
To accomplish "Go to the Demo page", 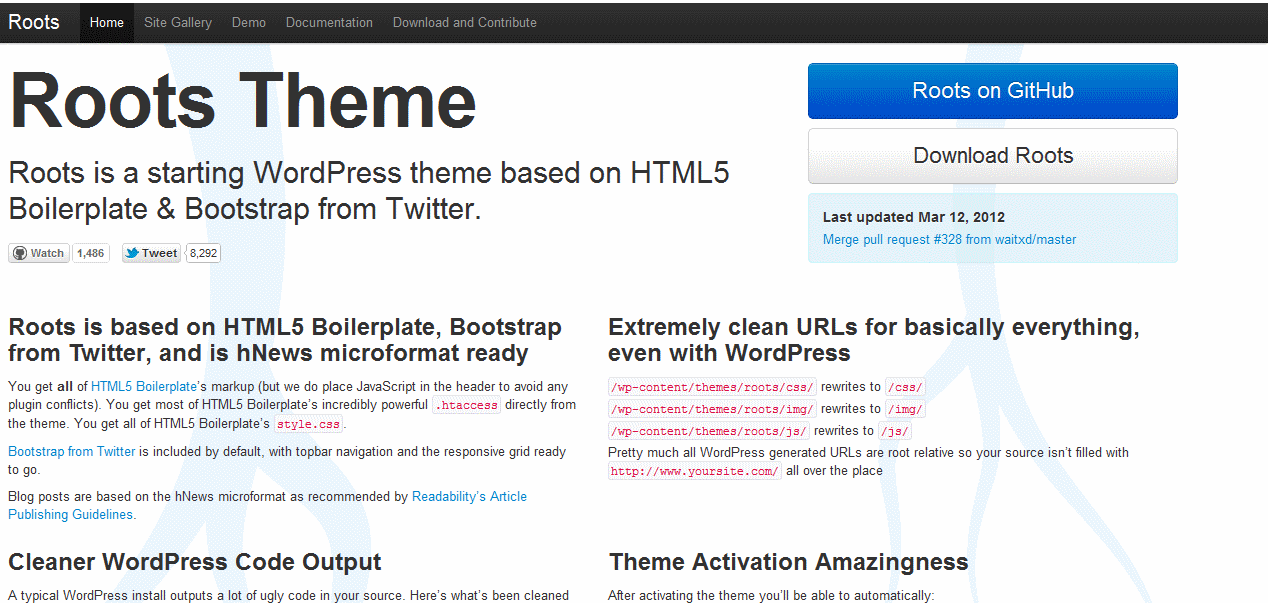I will point(249,22).
